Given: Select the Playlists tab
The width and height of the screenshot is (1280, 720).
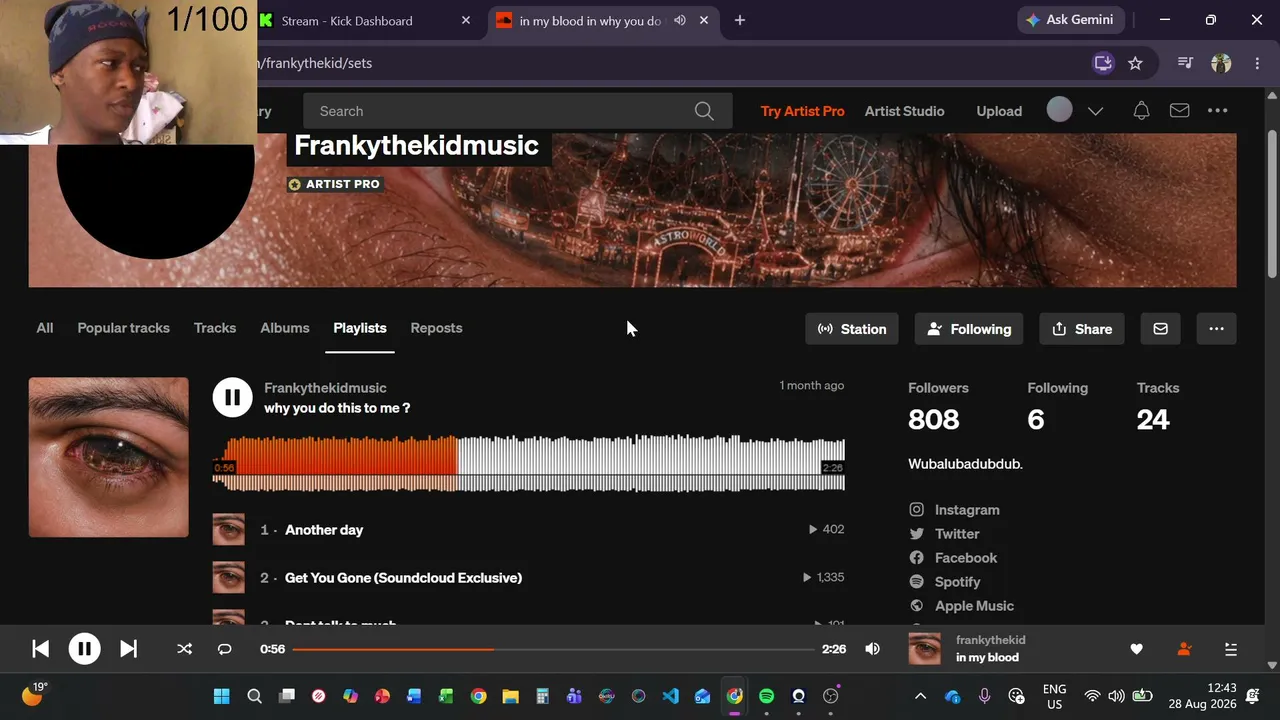Looking at the screenshot, I should (360, 328).
